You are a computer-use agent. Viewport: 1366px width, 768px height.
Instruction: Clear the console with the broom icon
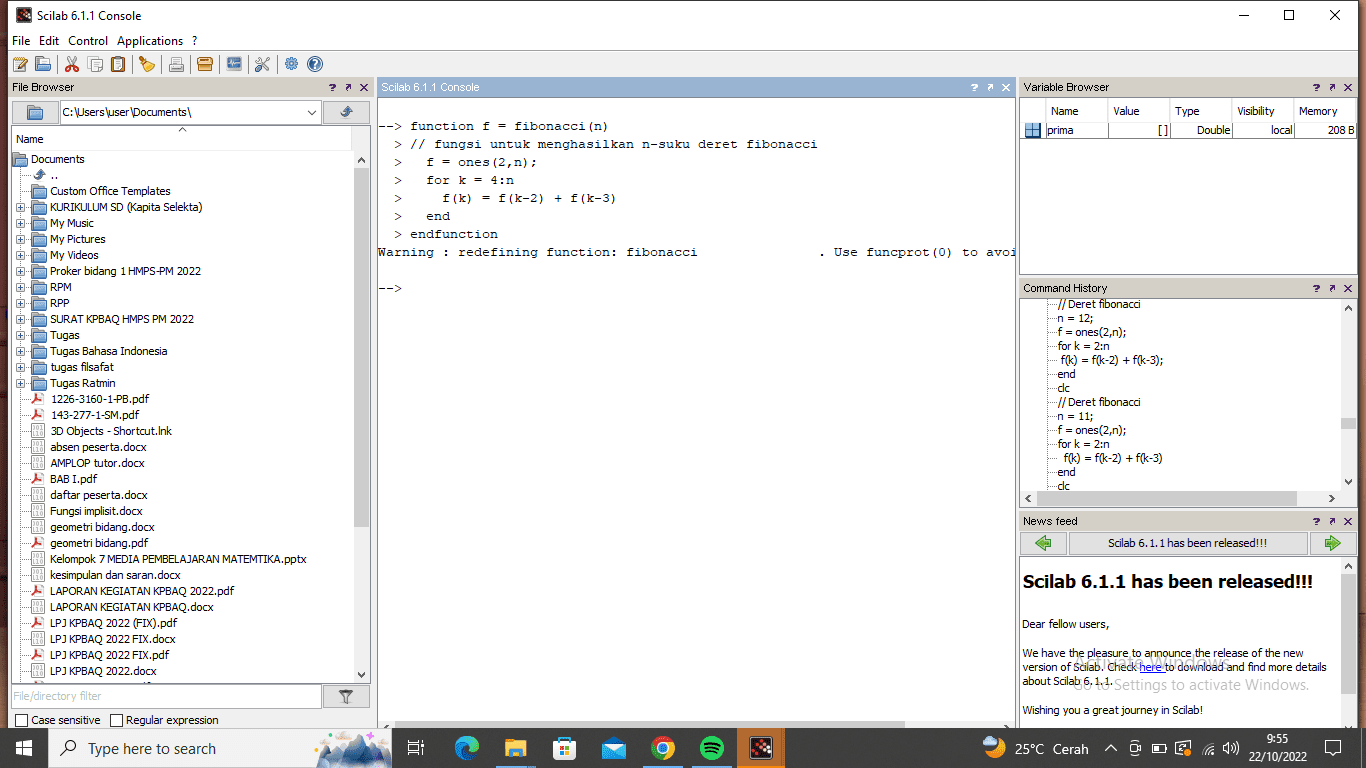point(147,64)
